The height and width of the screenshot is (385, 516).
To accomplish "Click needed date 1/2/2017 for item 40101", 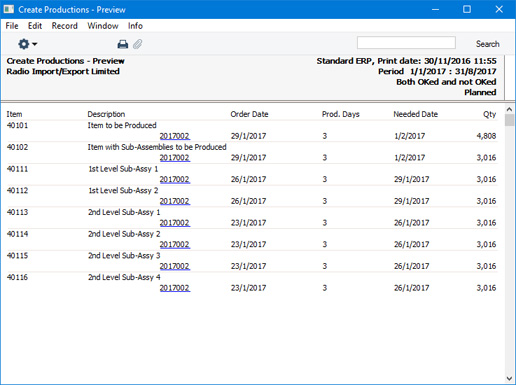I will coord(410,136).
